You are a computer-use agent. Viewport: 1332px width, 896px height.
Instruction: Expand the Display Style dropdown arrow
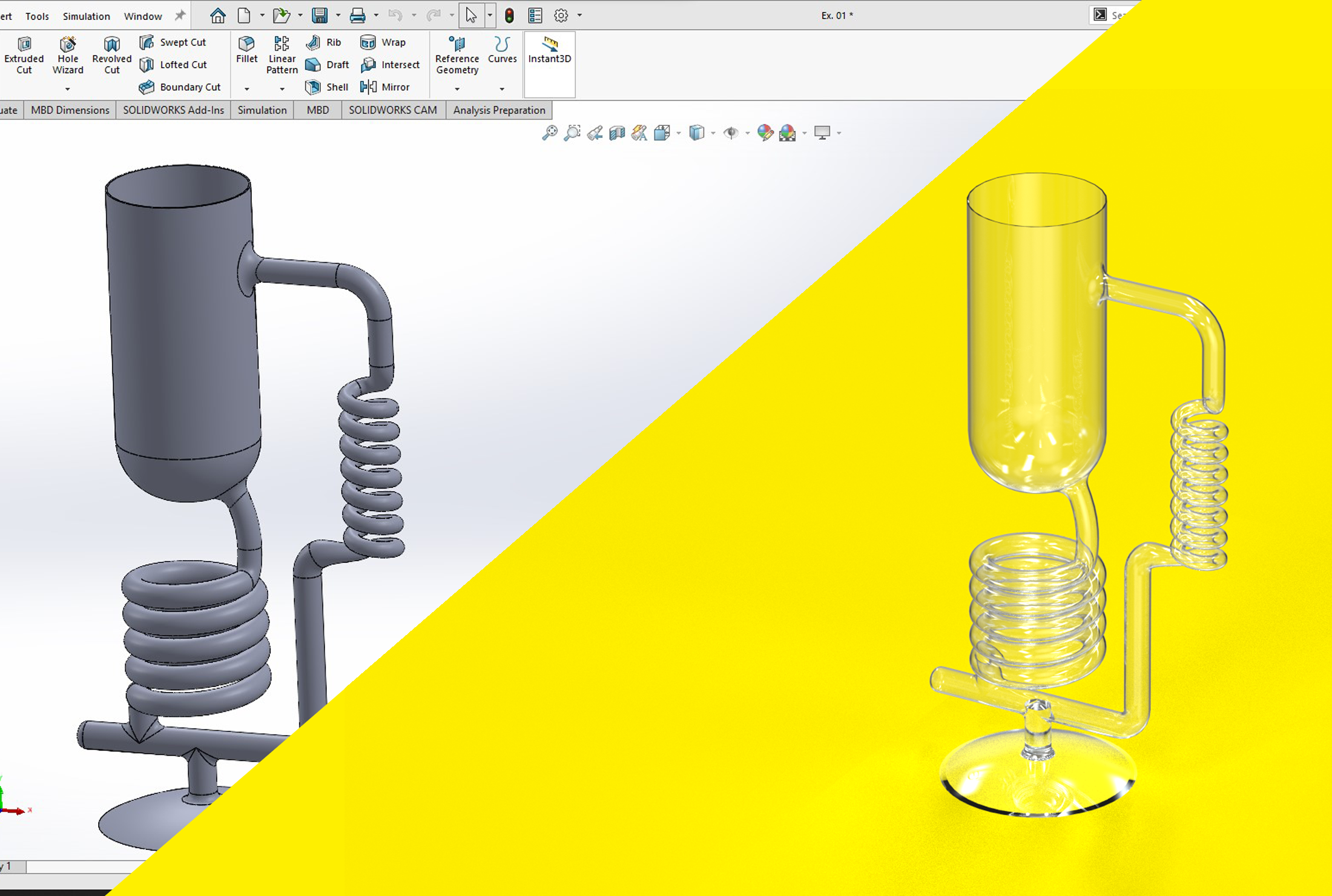(713, 133)
